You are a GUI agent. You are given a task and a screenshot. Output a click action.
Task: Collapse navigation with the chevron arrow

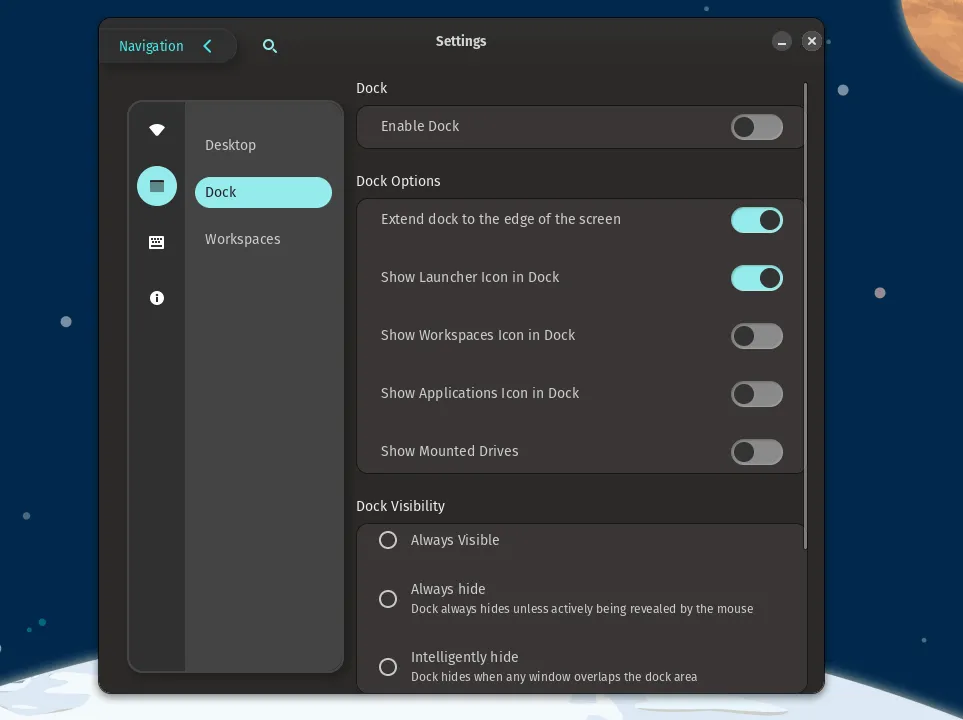tap(208, 46)
